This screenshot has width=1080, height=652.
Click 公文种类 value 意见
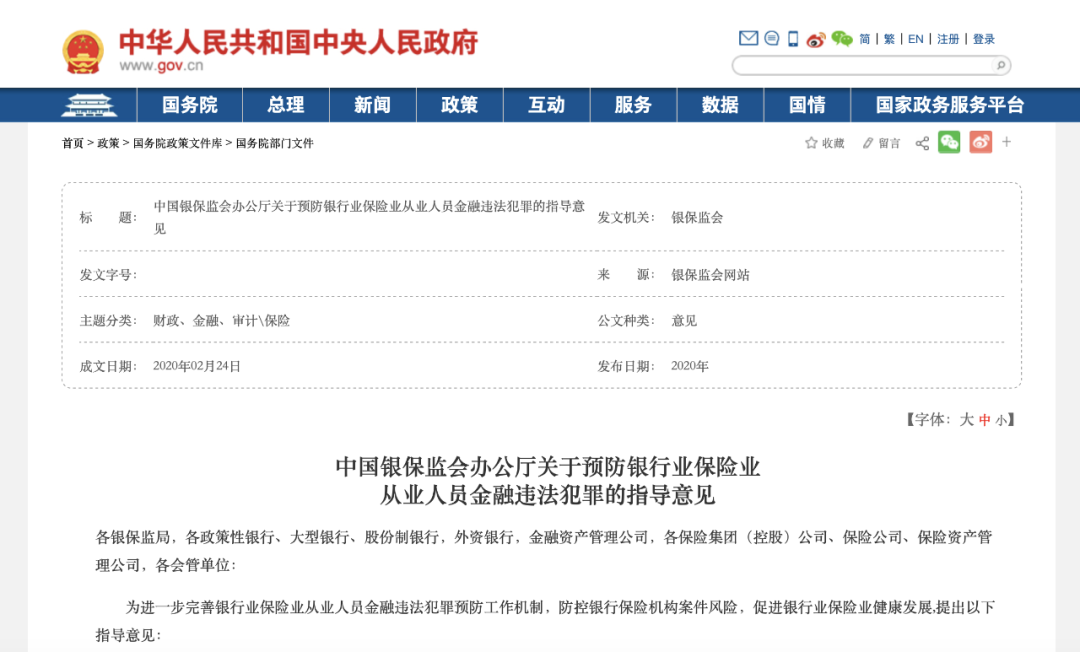(x=684, y=321)
